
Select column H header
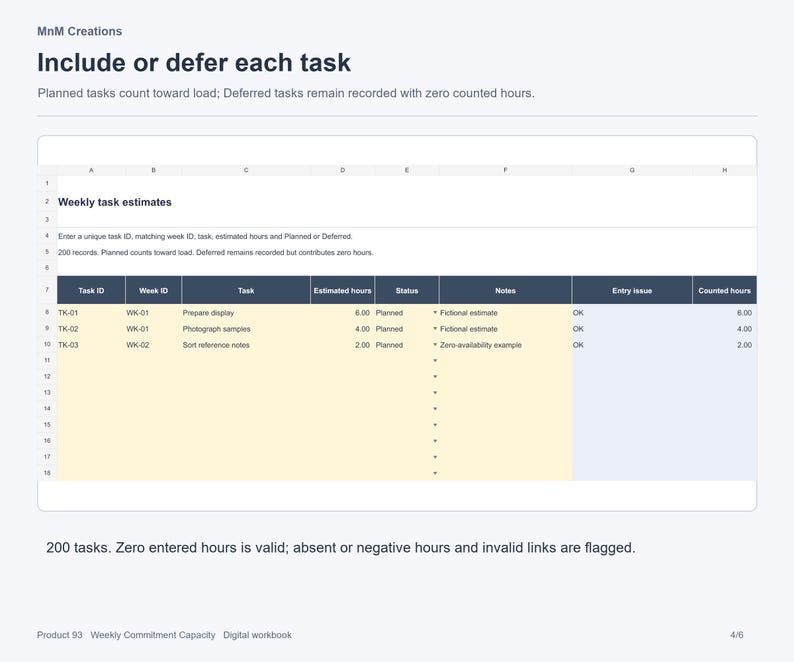(x=725, y=170)
